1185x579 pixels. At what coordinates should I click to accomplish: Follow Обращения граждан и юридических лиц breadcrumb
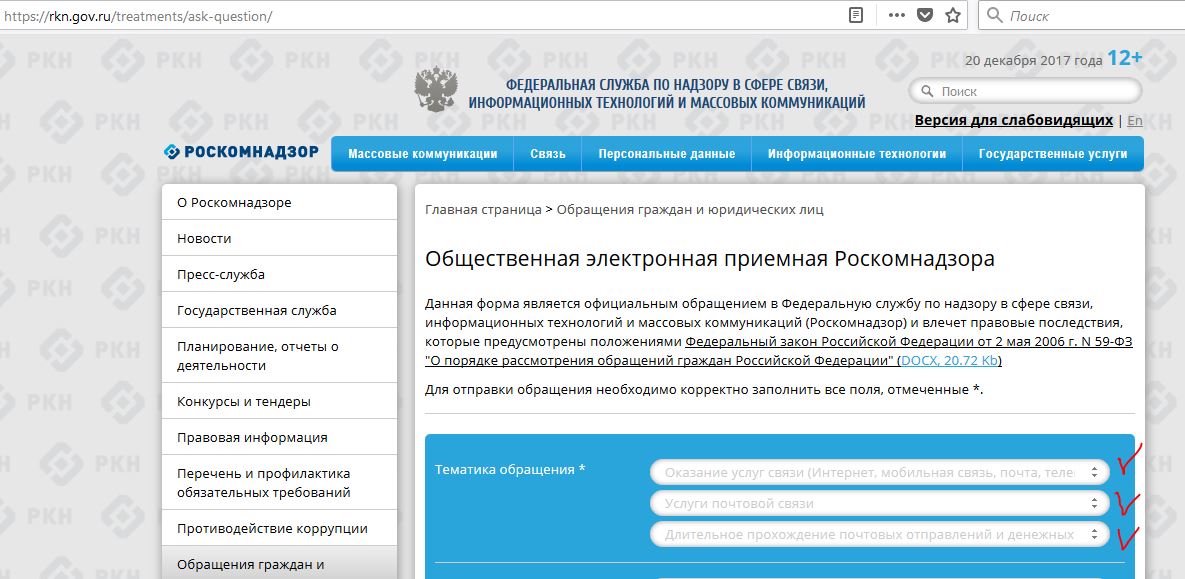tap(690, 209)
